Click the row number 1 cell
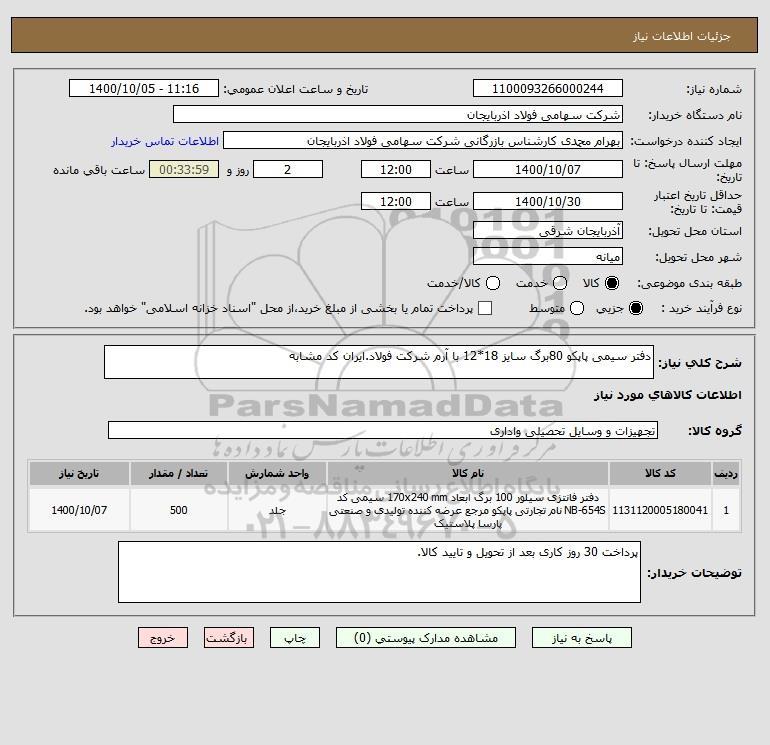The image size is (770, 745). [726, 510]
